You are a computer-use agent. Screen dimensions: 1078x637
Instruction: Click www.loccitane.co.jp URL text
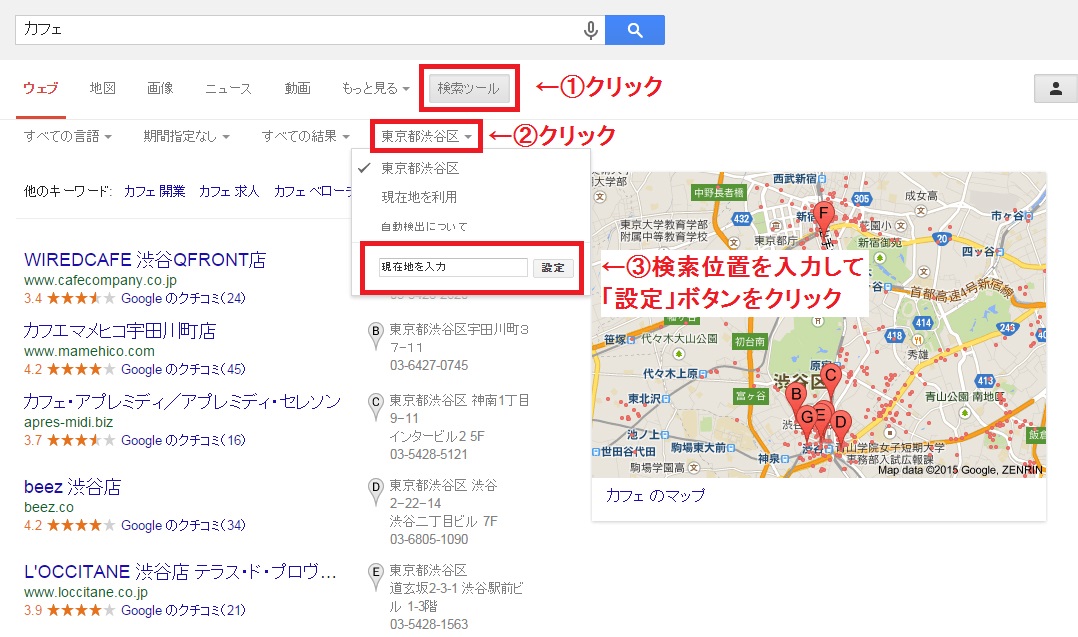click(x=86, y=592)
